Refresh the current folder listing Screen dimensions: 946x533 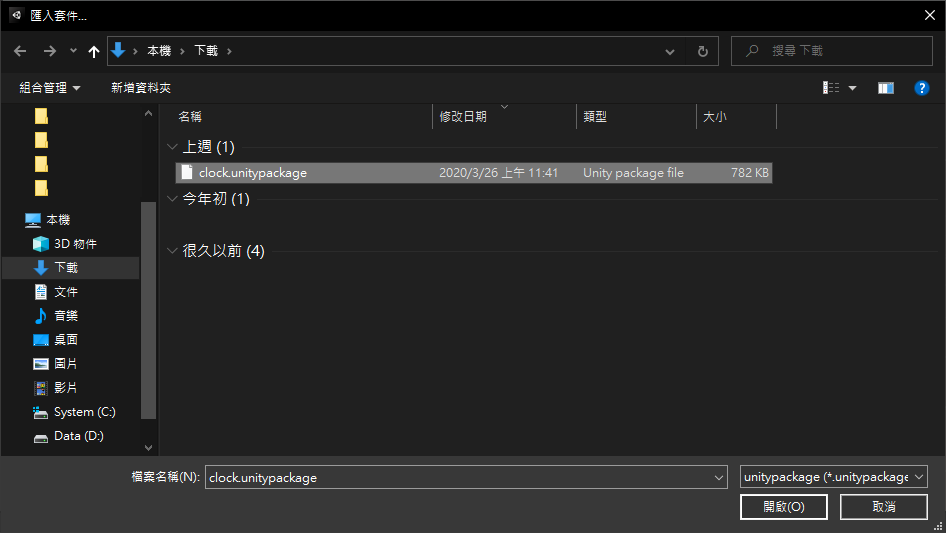coord(702,51)
